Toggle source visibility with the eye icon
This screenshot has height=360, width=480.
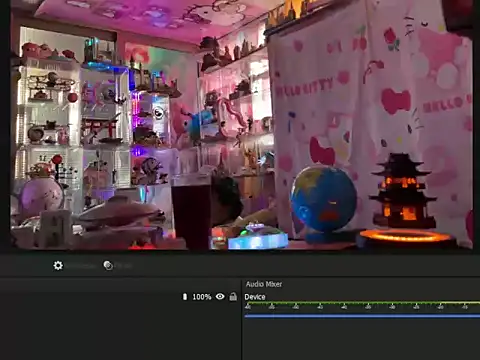[220, 296]
